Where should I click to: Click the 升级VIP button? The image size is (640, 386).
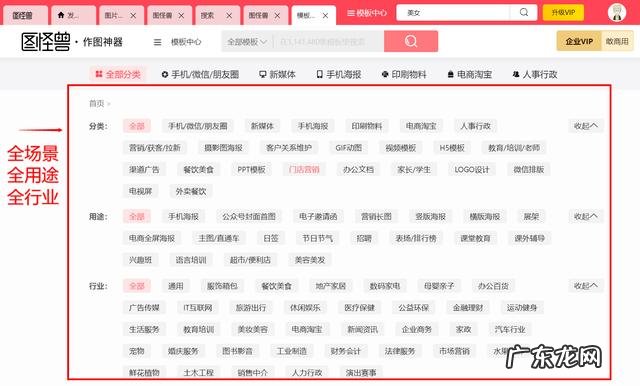tap(563, 13)
